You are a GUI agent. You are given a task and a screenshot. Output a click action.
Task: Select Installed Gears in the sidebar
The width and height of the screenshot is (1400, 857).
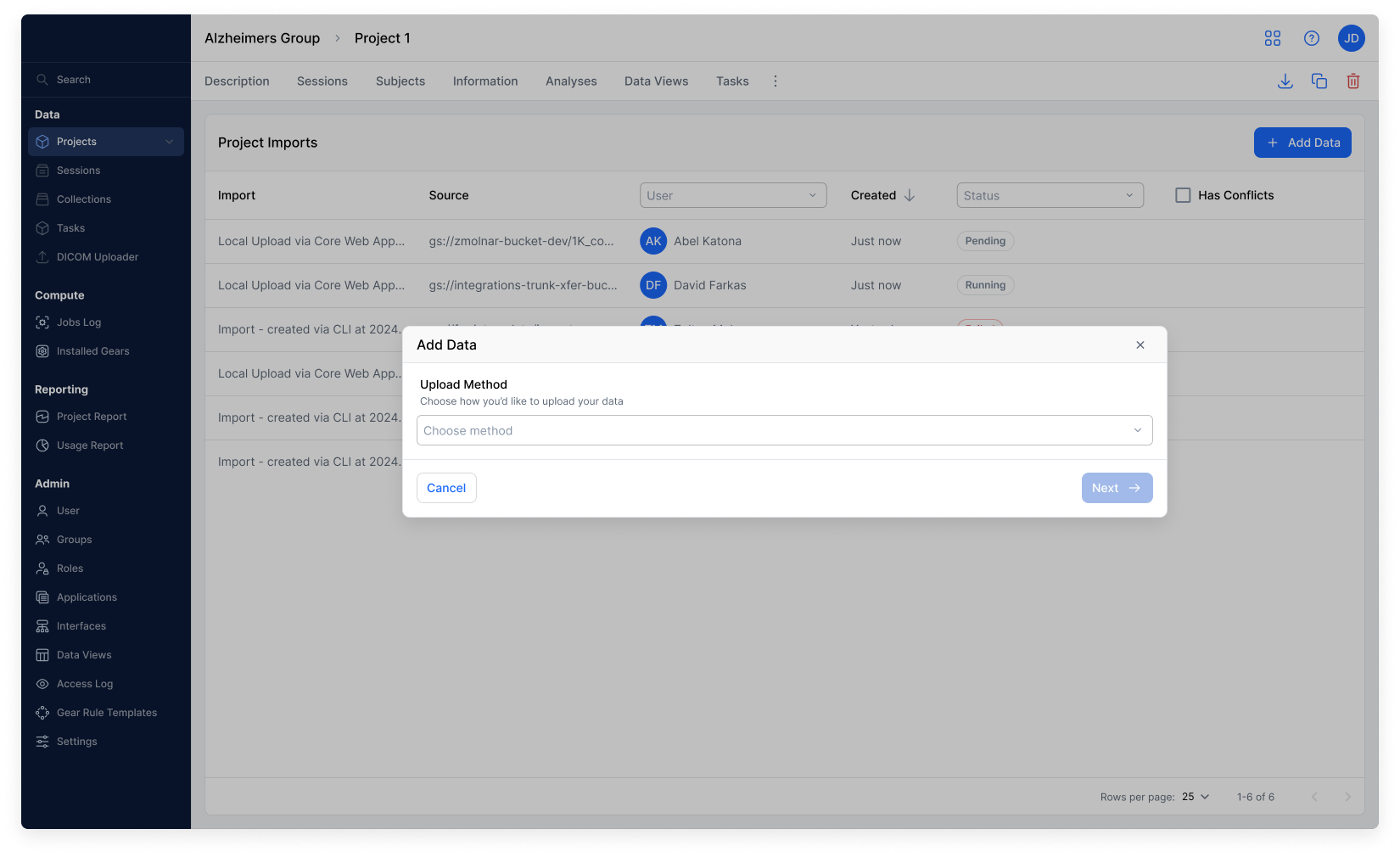point(92,350)
